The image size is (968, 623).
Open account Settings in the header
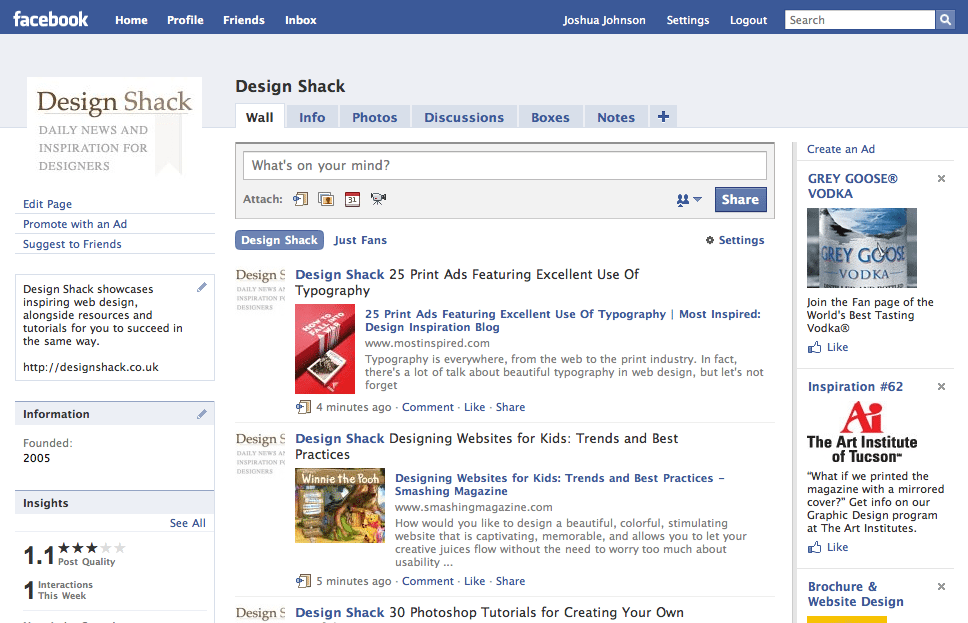[x=688, y=20]
